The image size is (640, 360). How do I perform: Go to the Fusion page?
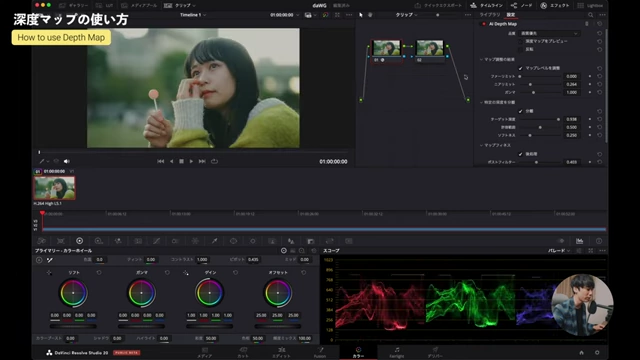320,353
